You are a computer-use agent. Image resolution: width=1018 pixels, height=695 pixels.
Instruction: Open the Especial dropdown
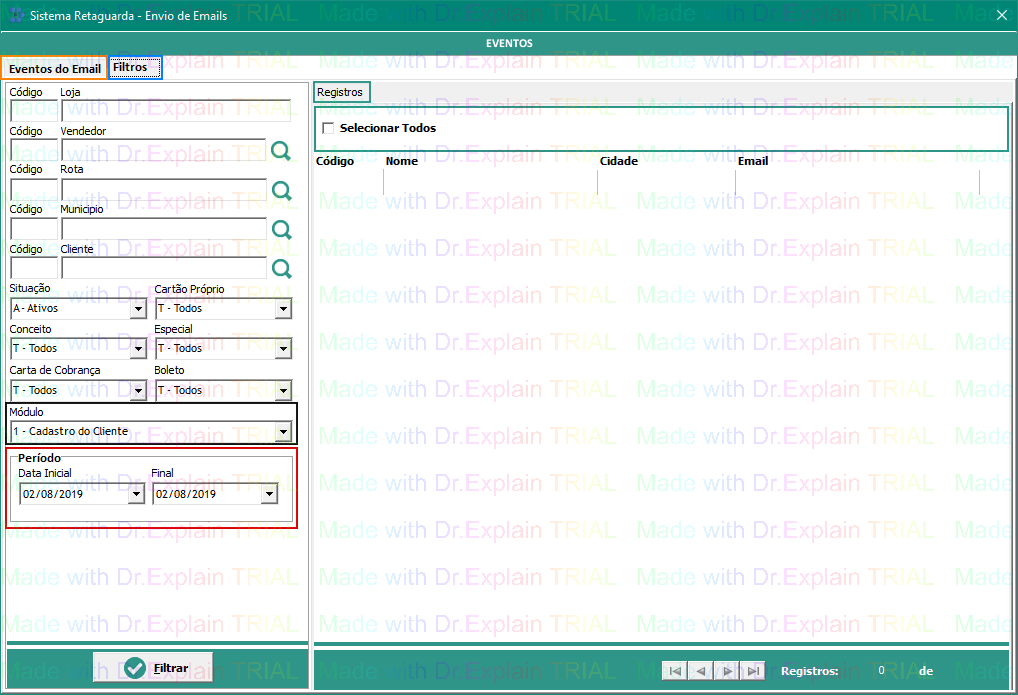tap(283, 349)
